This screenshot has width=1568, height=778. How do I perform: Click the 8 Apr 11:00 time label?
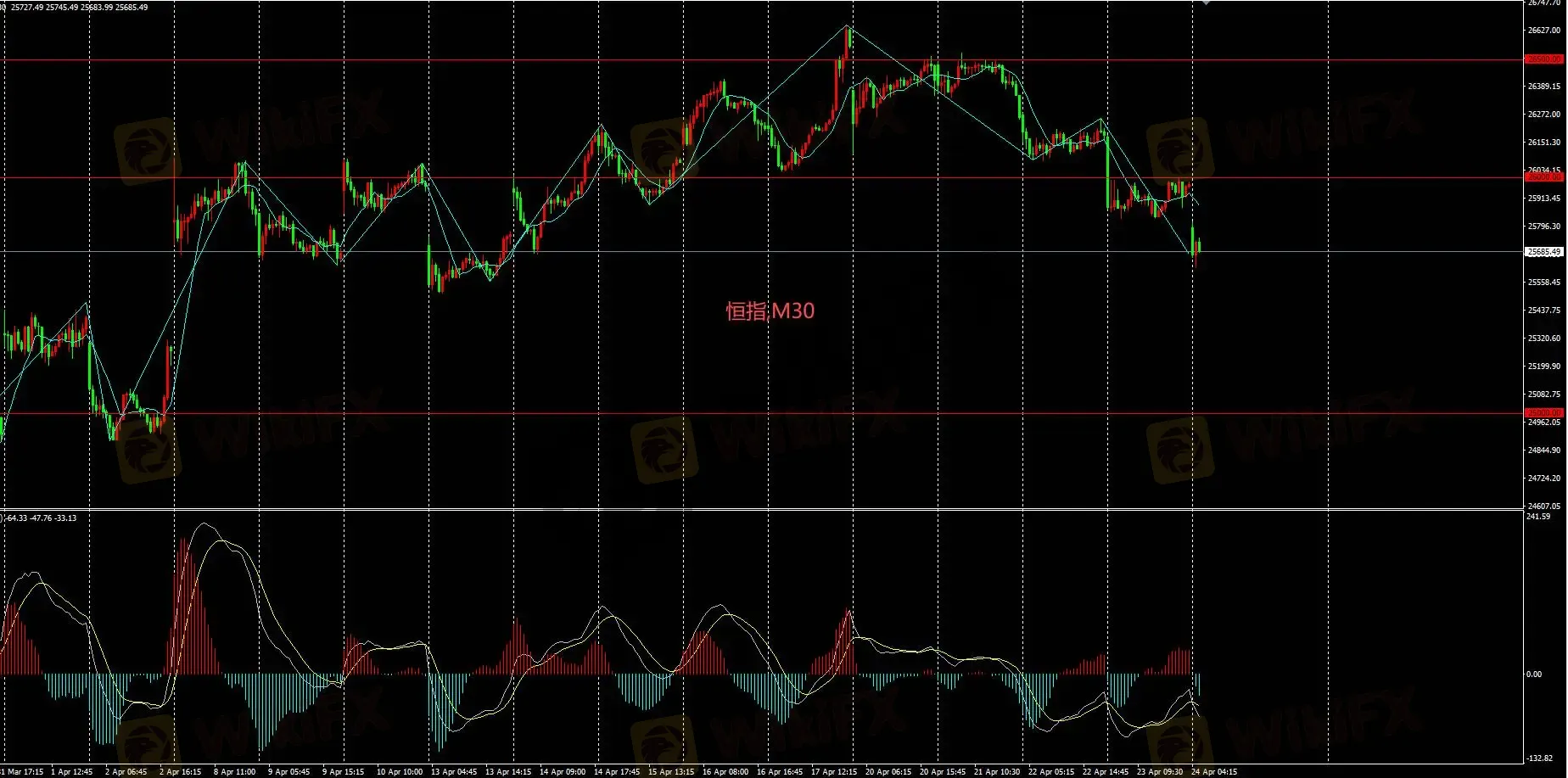[x=235, y=772]
